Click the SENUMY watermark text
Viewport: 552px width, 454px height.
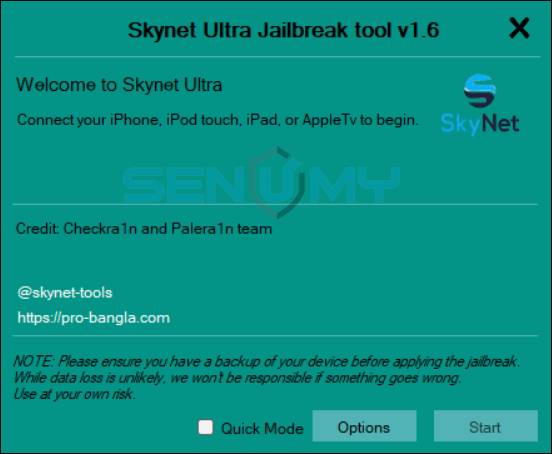tap(262, 184)
